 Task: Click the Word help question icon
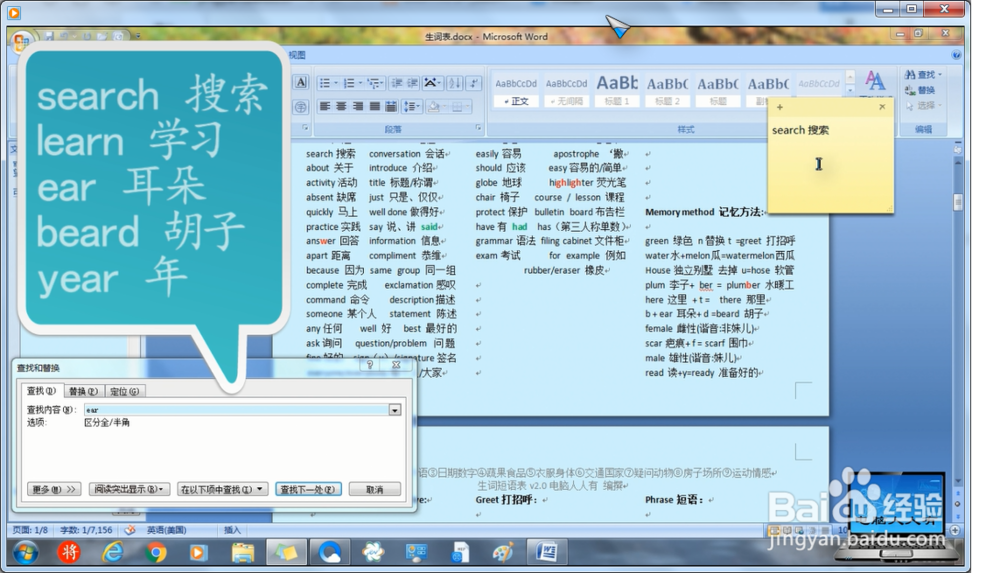956,55
